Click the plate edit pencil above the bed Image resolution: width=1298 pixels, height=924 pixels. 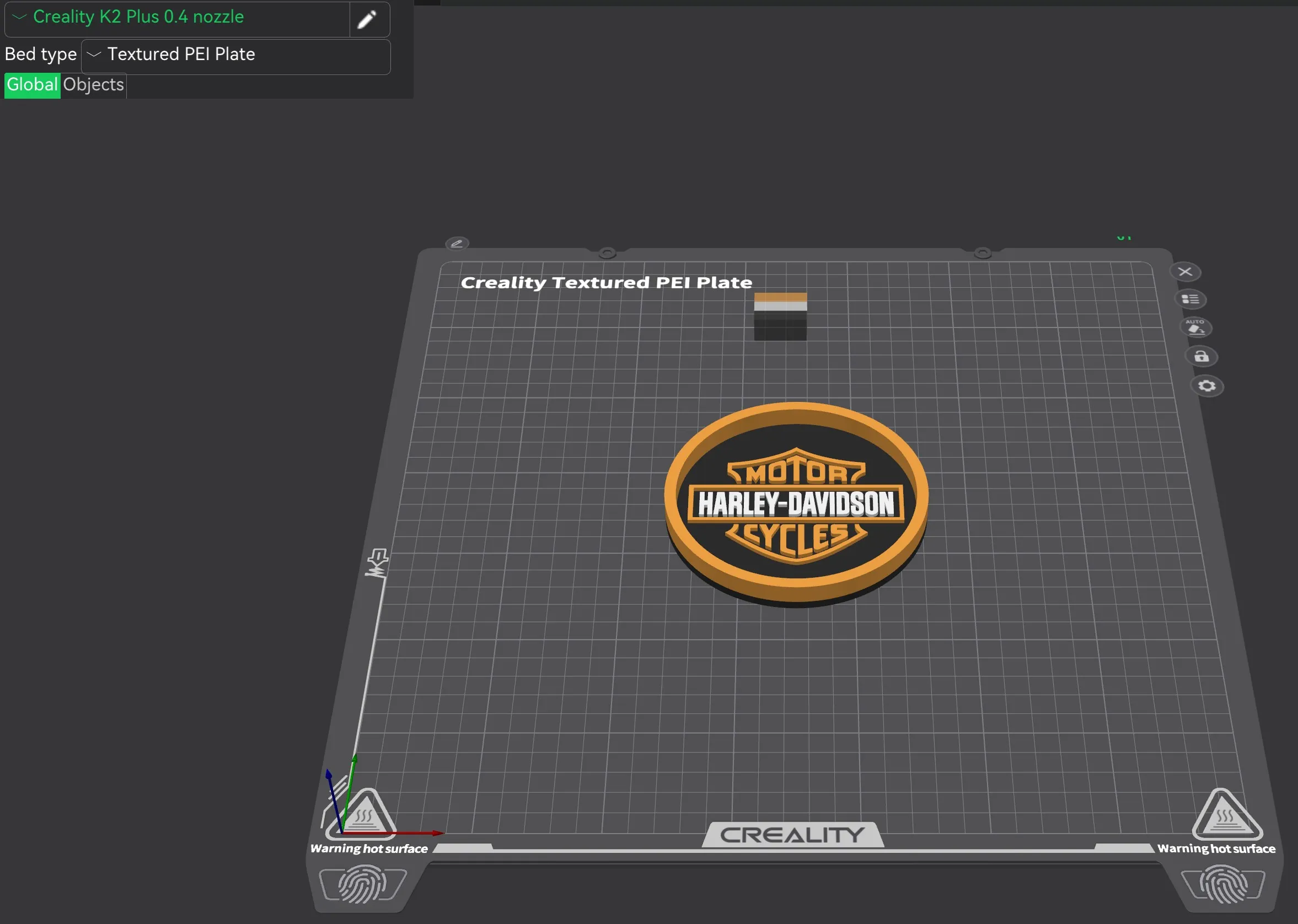pyautogui.click(x=457, y=244)
